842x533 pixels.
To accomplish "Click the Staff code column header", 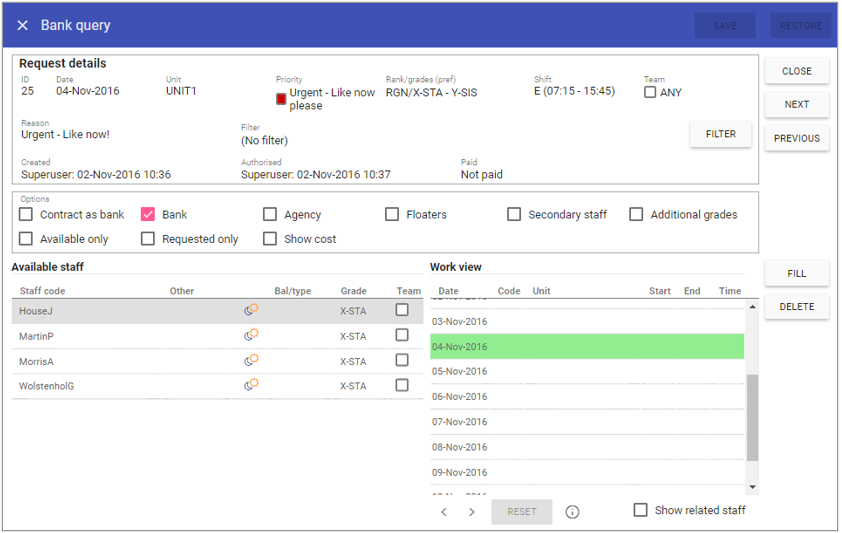I will coord(42,291).
